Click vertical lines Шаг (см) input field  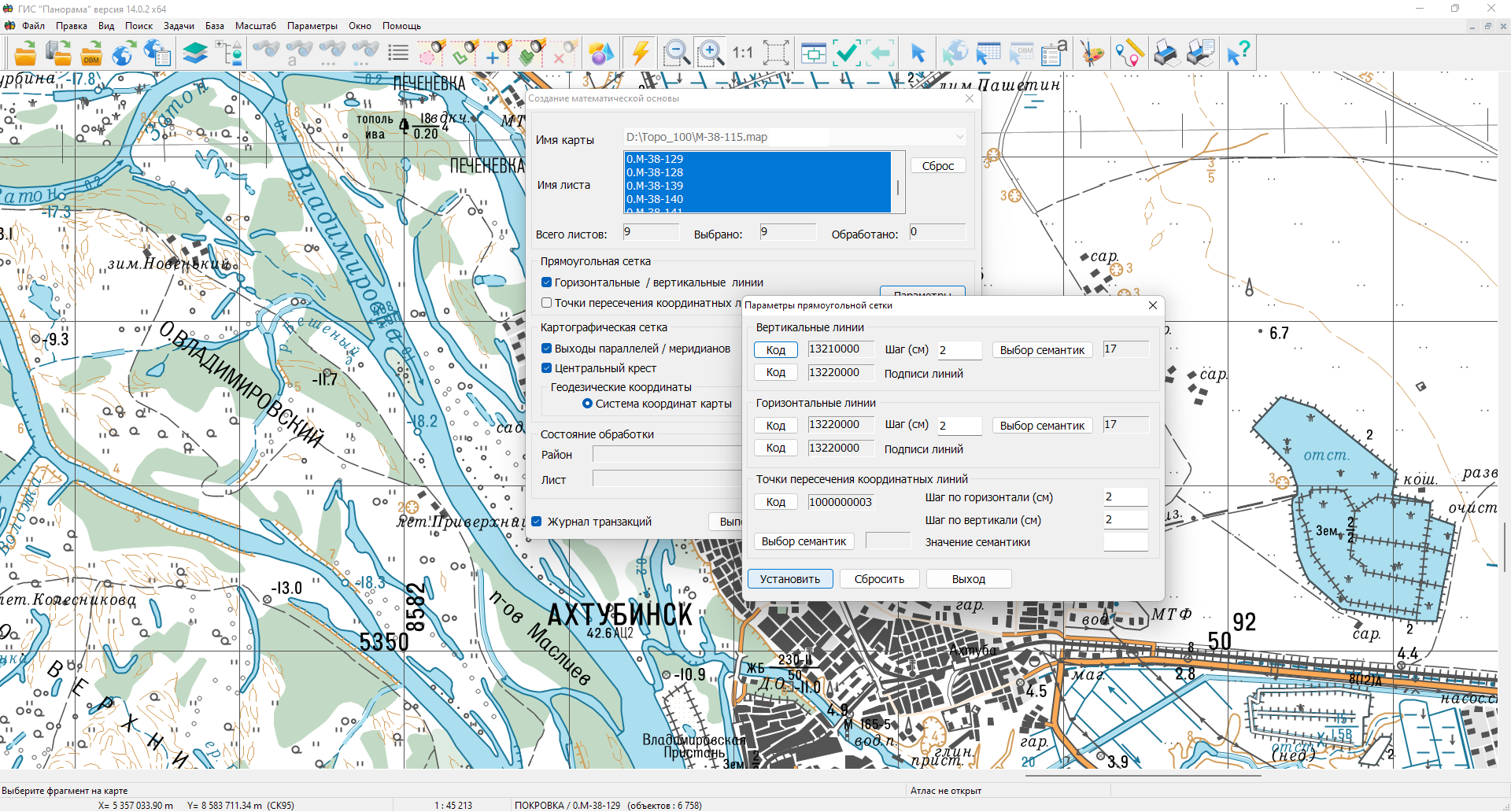point(959,350)
